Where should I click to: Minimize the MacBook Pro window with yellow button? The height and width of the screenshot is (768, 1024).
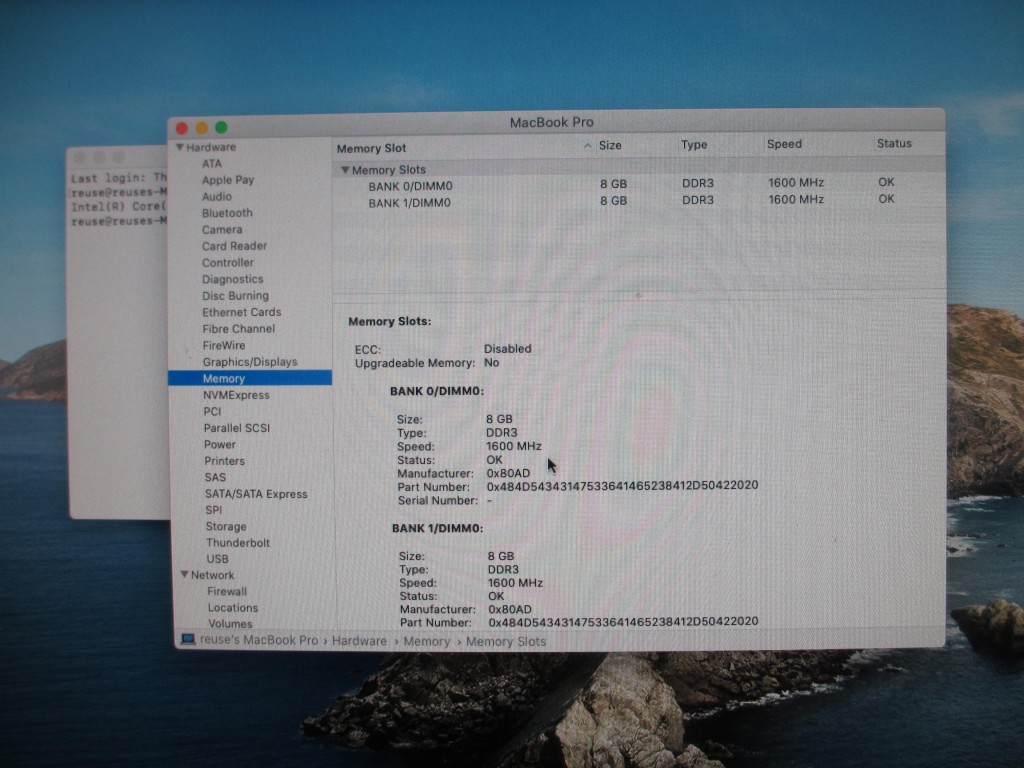point(202,127)
